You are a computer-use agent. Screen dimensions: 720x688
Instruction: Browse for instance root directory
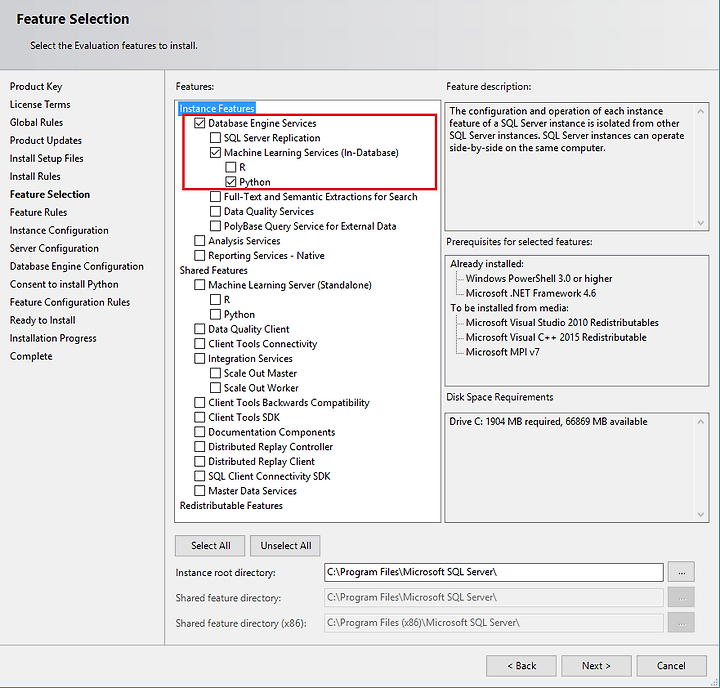(681, 572)
